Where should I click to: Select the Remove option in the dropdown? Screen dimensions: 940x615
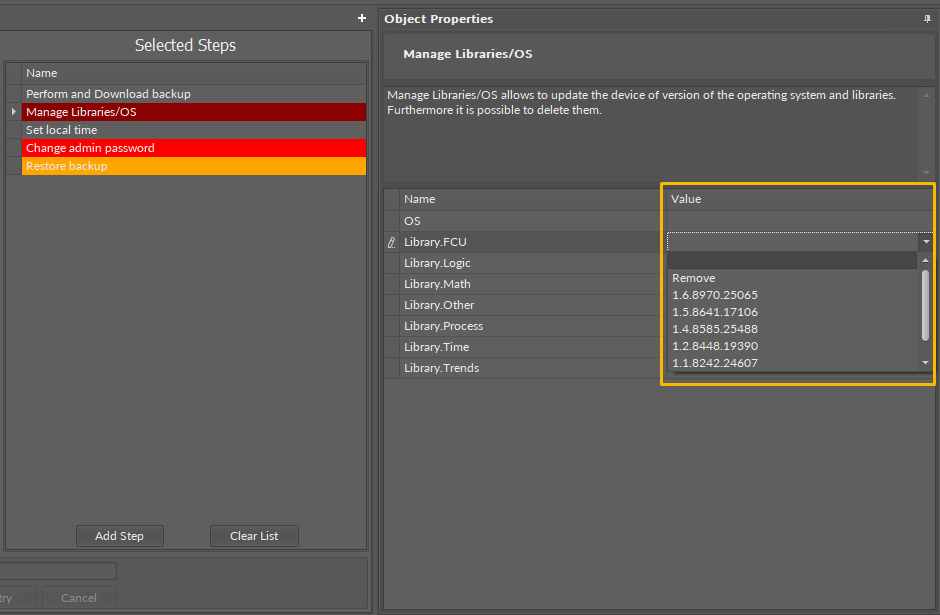pos(694,278)
